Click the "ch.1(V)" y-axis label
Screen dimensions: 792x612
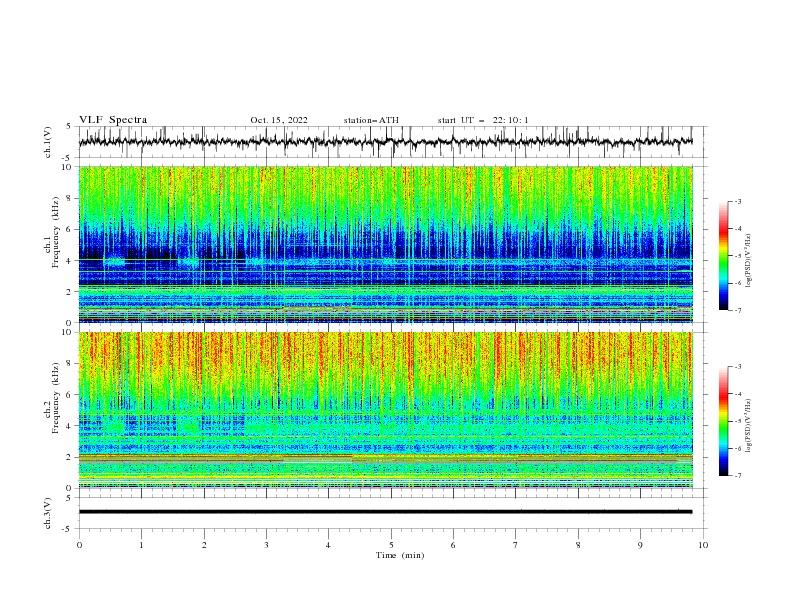(x=48, y=142)
